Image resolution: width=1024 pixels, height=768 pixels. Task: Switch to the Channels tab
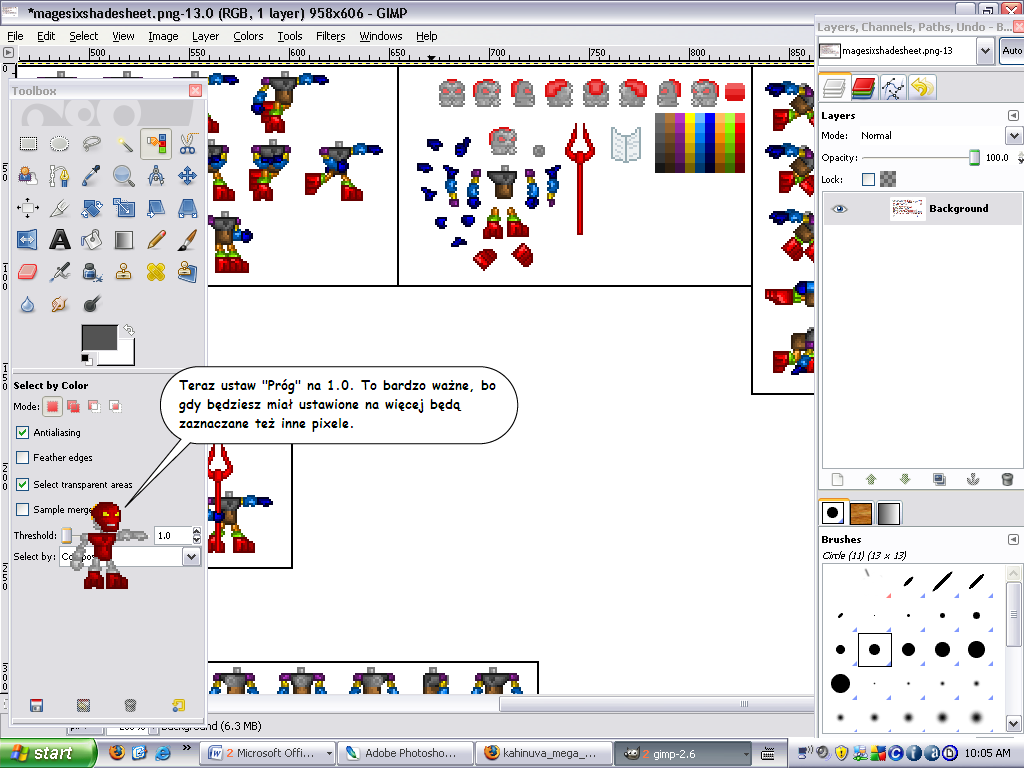863,87
